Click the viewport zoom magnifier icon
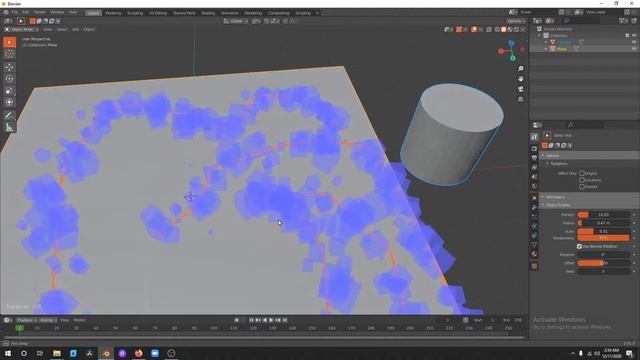Image resolution: width=640 pixels, height=360 pixels. 520,69
